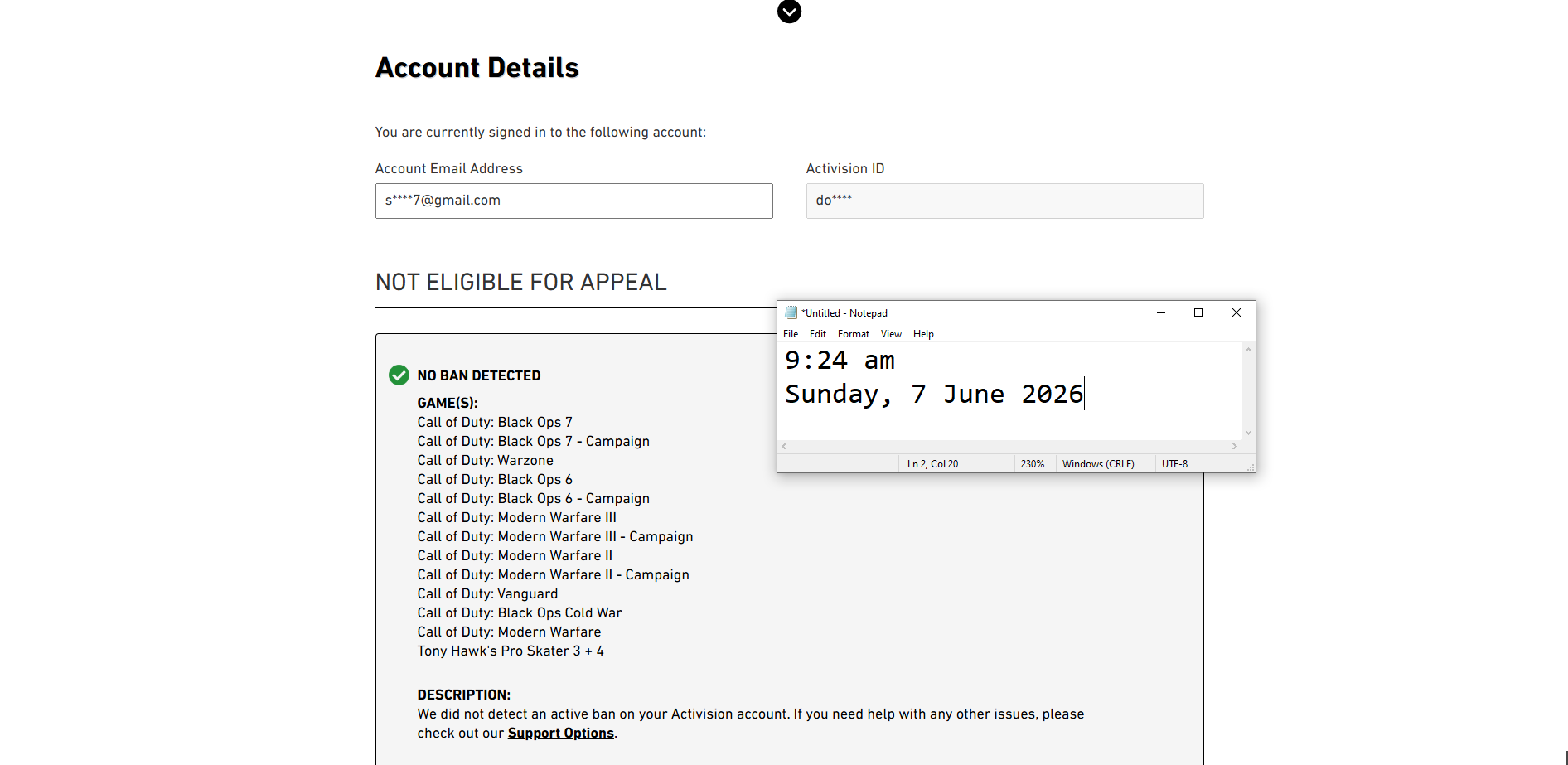This screenshot has width=1568, height=765.
Task: Open the Notepad View menu
Action: point(891,334)
